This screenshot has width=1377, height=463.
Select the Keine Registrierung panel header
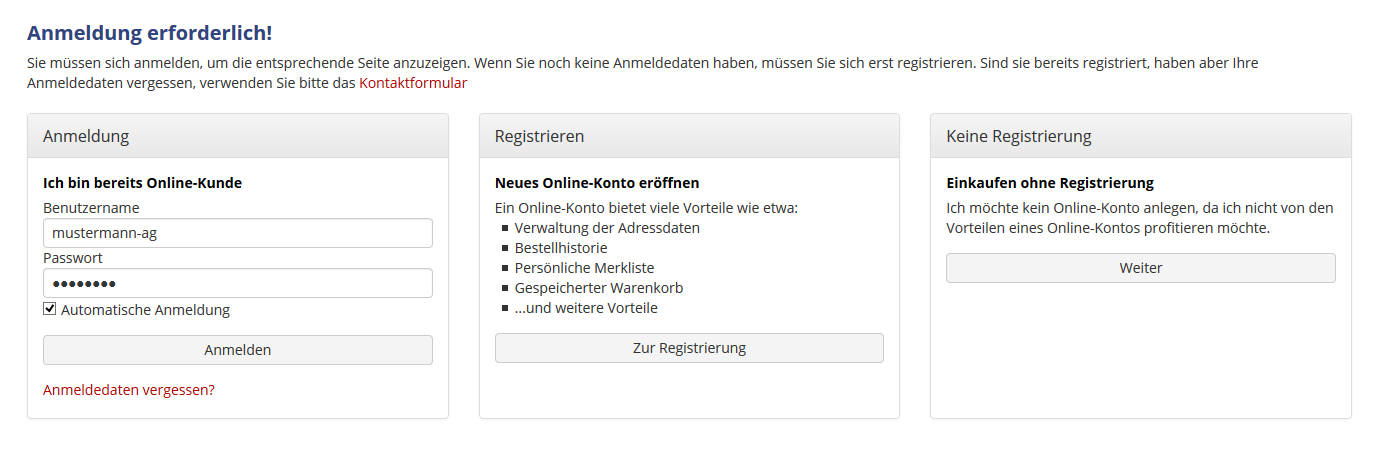tap(1141, 136)
